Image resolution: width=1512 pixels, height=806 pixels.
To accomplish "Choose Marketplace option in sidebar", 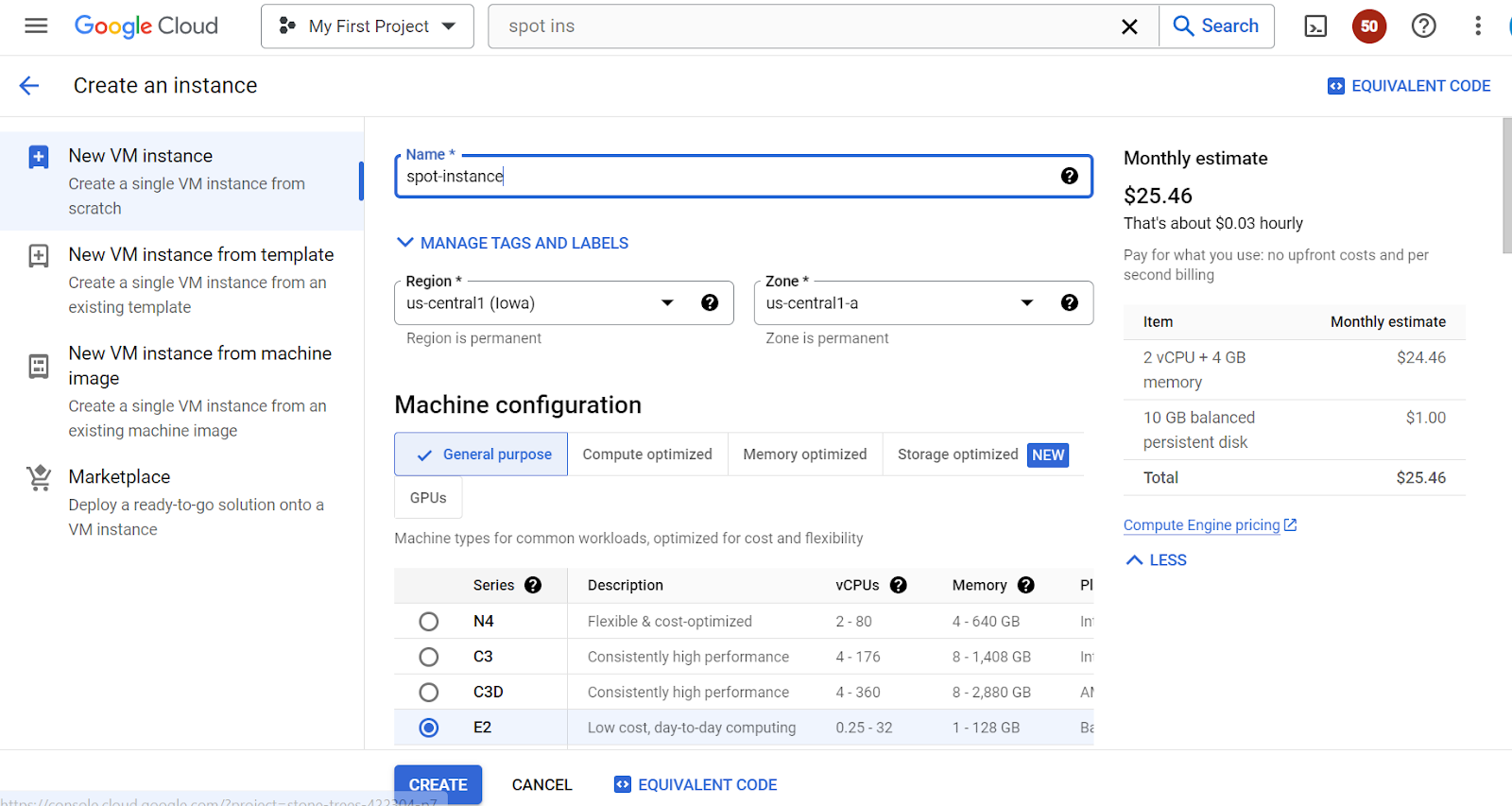I will tap(181, 502).
